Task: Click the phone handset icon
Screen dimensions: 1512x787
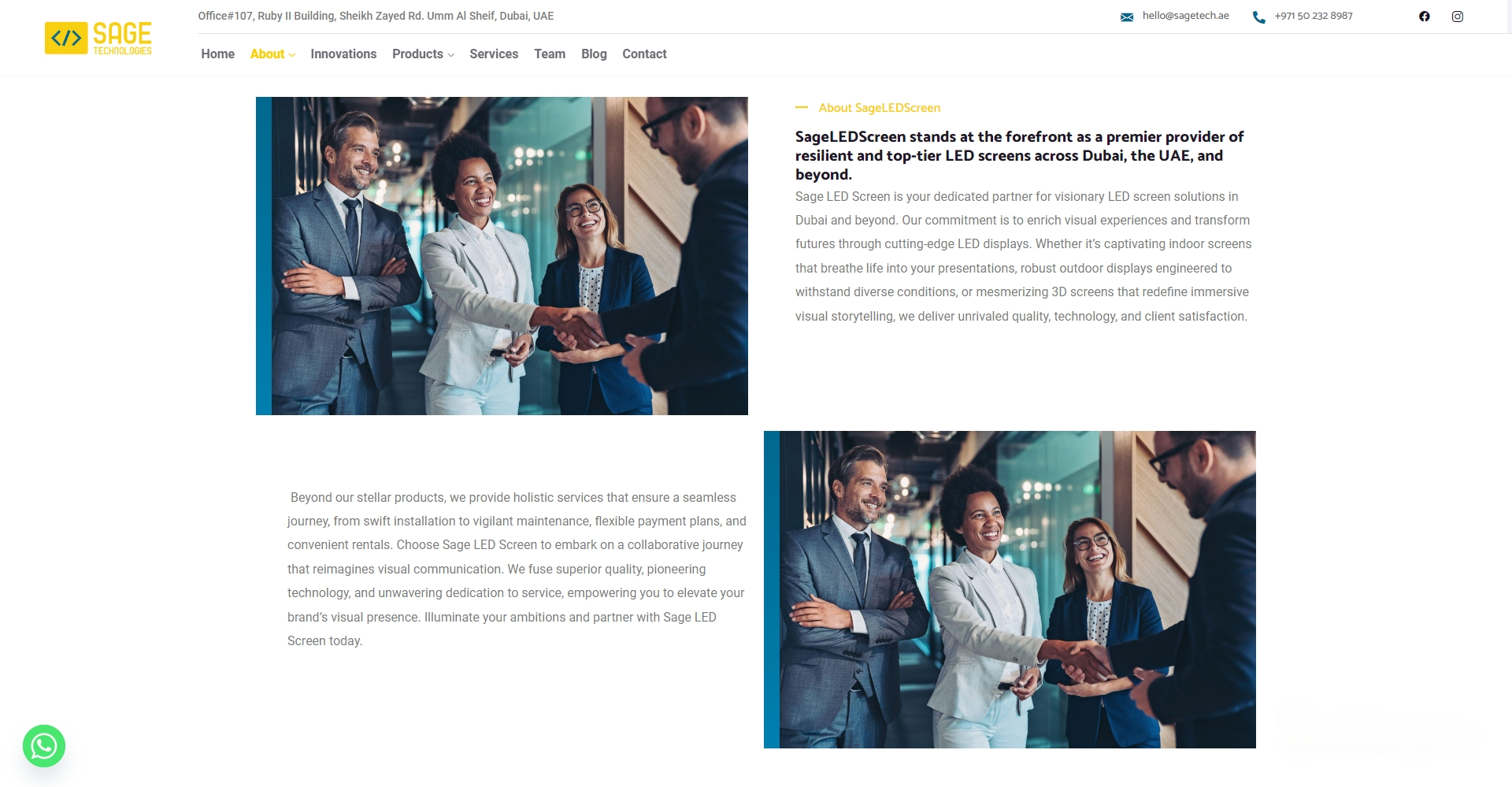Action: (1259, 17)
